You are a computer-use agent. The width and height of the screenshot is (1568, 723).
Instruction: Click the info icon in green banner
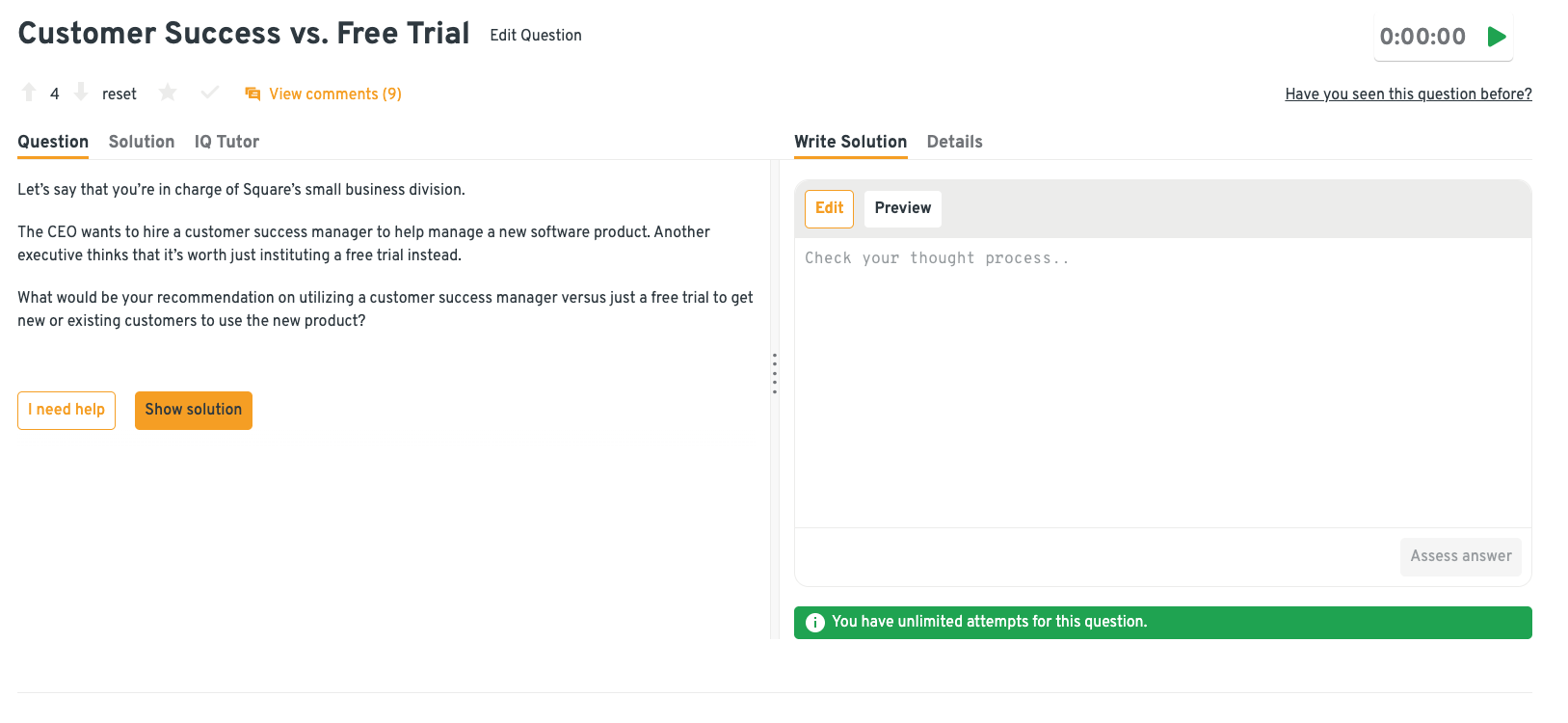click(x=814, y=623)
